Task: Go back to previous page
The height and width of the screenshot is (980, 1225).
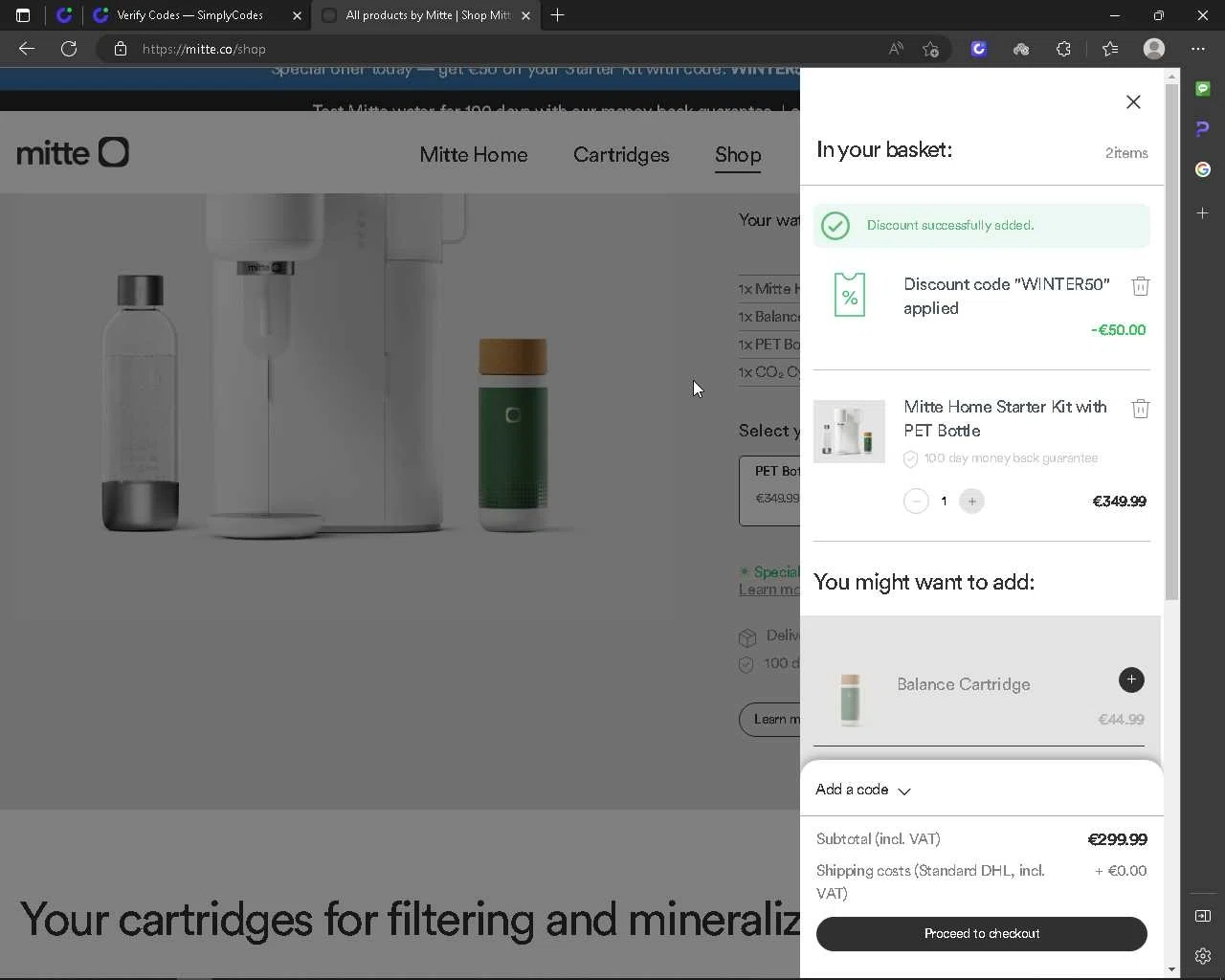Action: click(27, 49)
